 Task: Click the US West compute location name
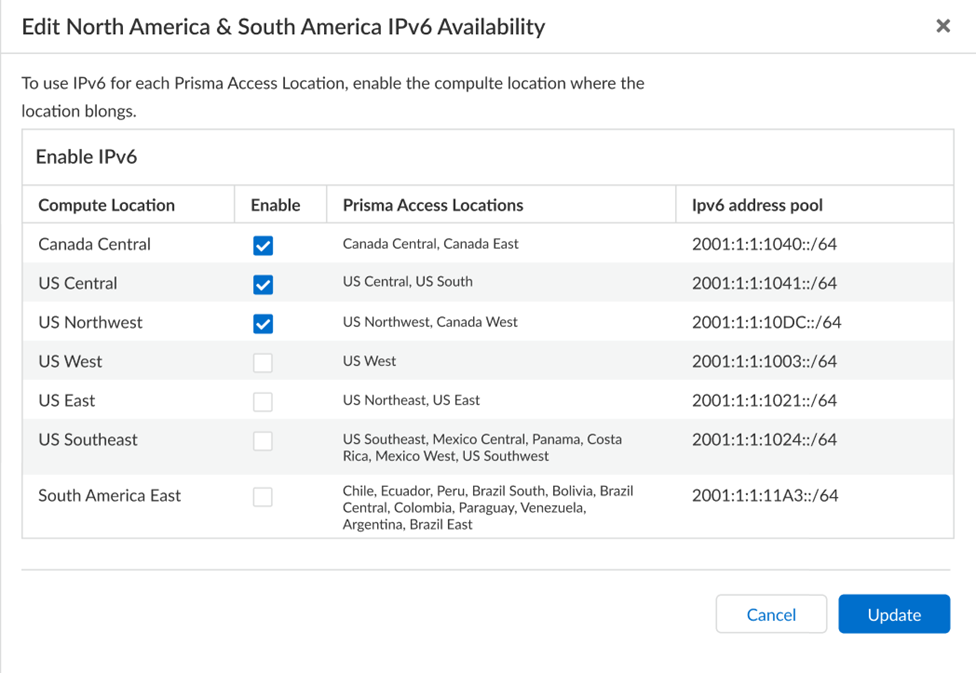(70, 361)
